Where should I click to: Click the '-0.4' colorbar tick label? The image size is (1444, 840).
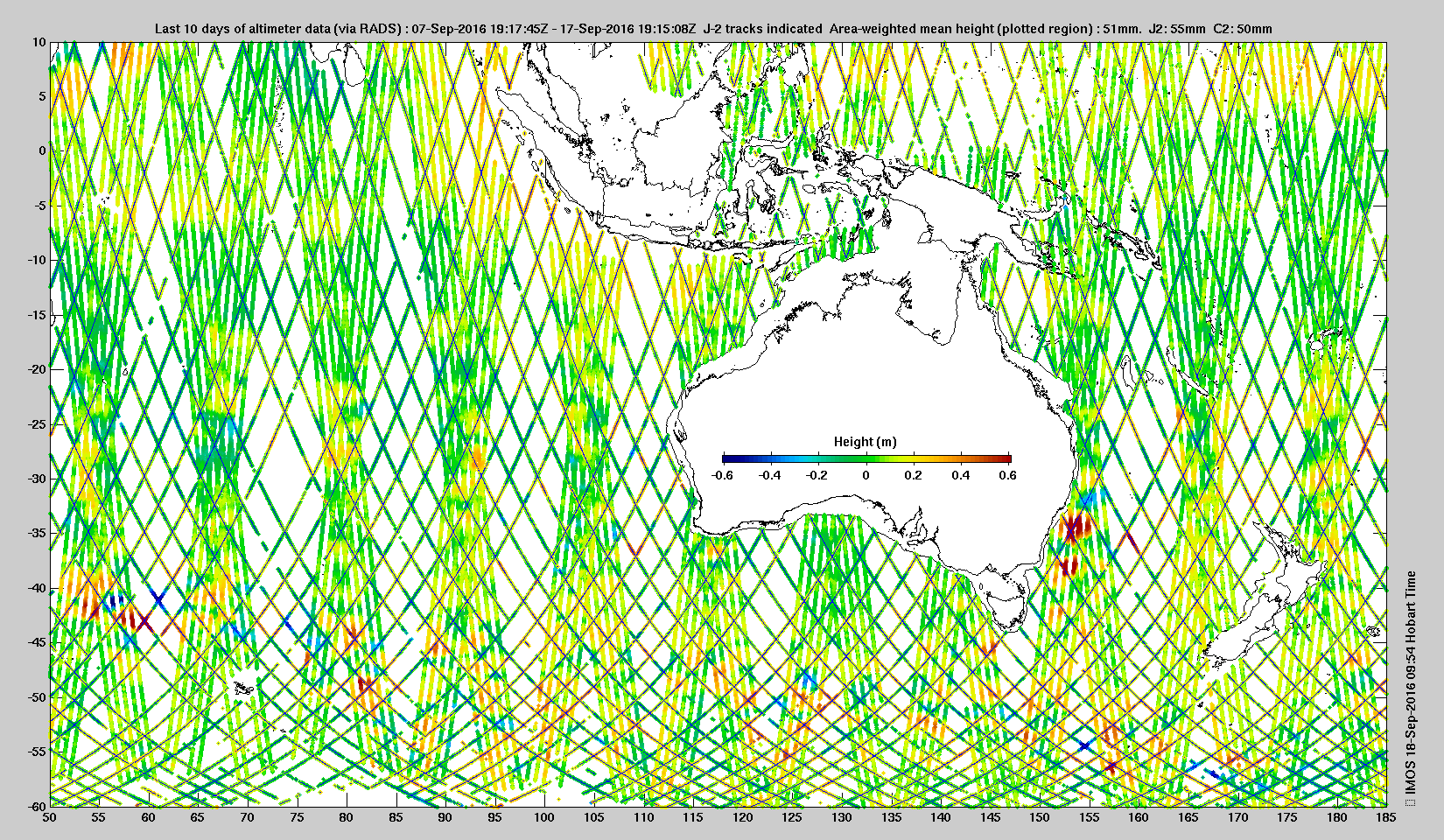(770, 475)
